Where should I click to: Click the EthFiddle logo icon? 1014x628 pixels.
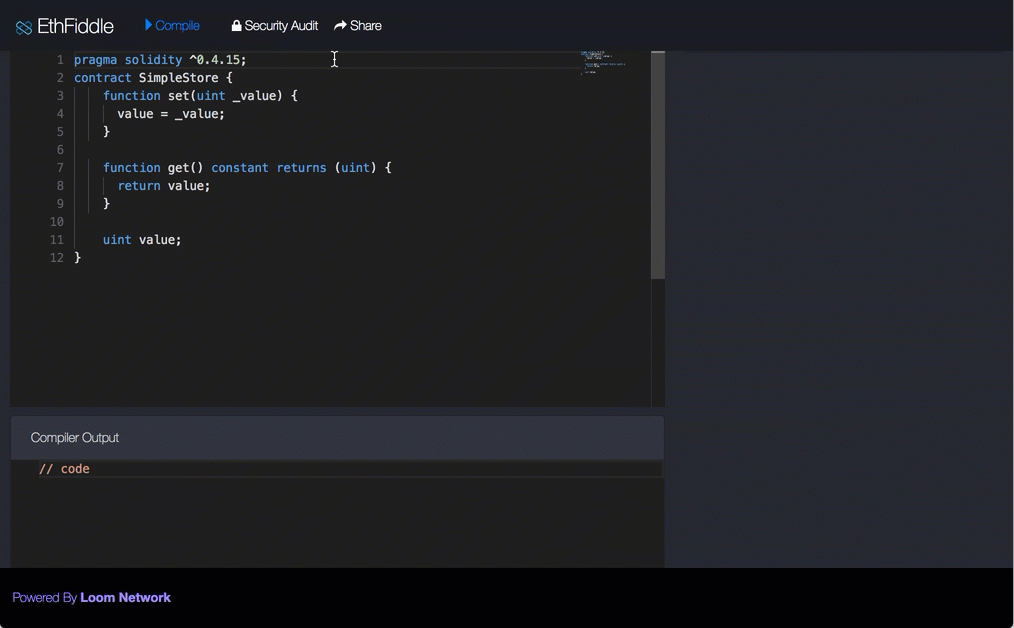coord(24,27)
